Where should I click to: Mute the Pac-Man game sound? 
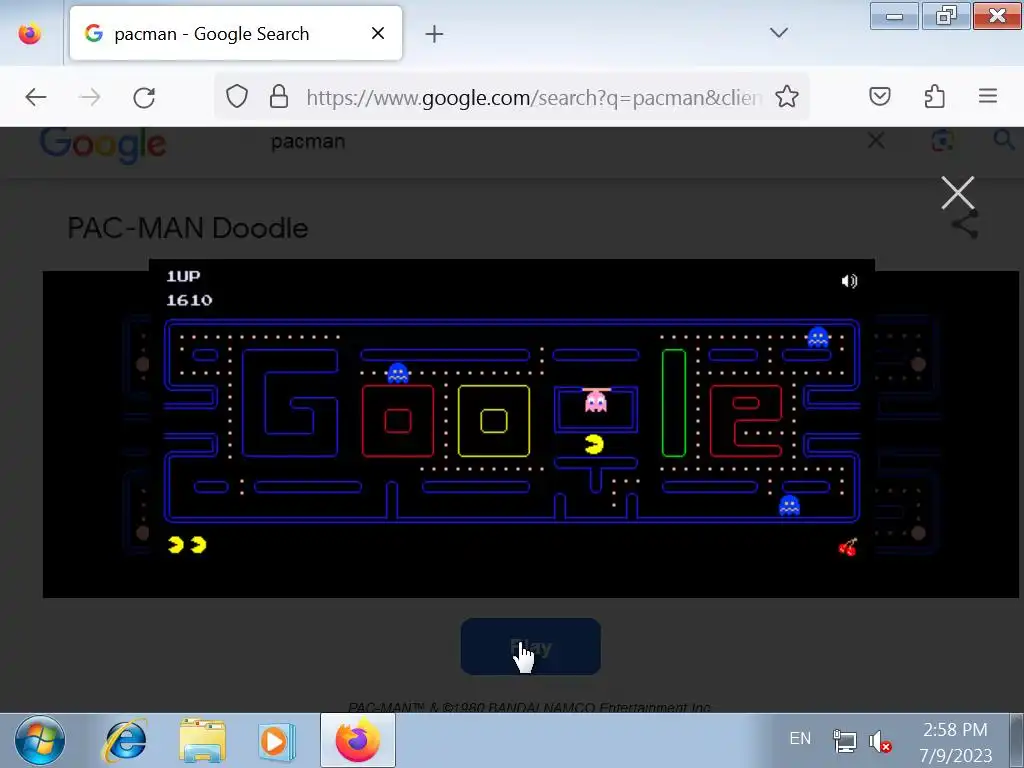[848, 281]
